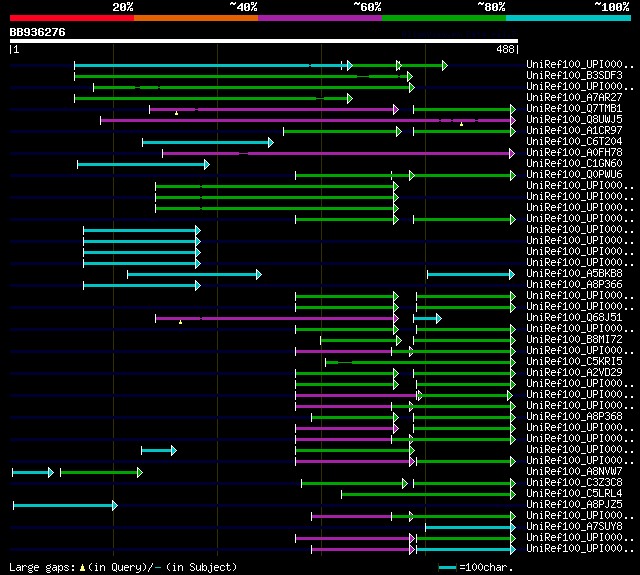Image resolution: width=640 pixels, height=575 pixels.
Task: Select the UniRef100_C5LRL4 label
Action: coord(574,493)
